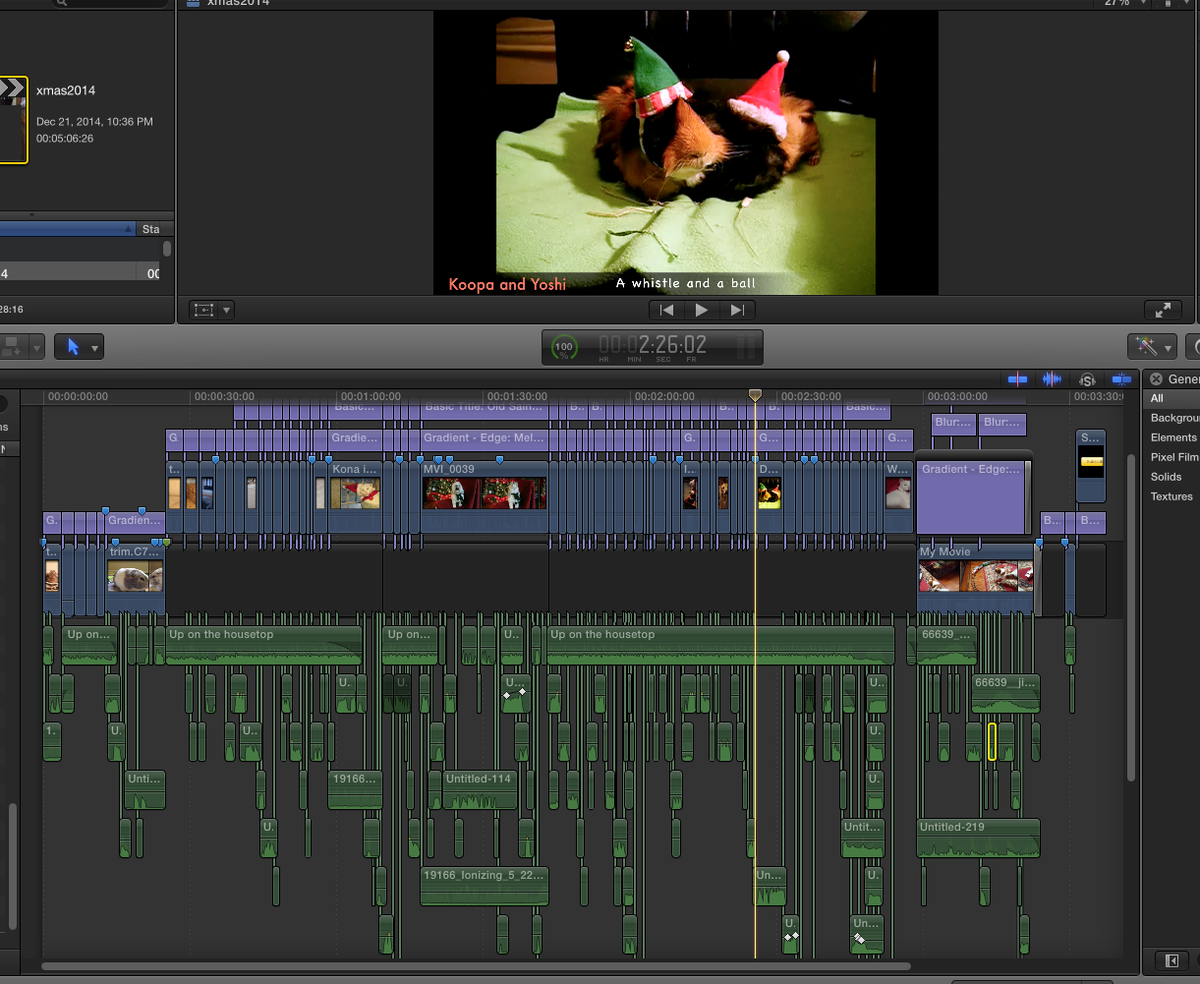Select the trim.C7 clip on primary storyline
The image size is (1200, 984).
point(135,578)
